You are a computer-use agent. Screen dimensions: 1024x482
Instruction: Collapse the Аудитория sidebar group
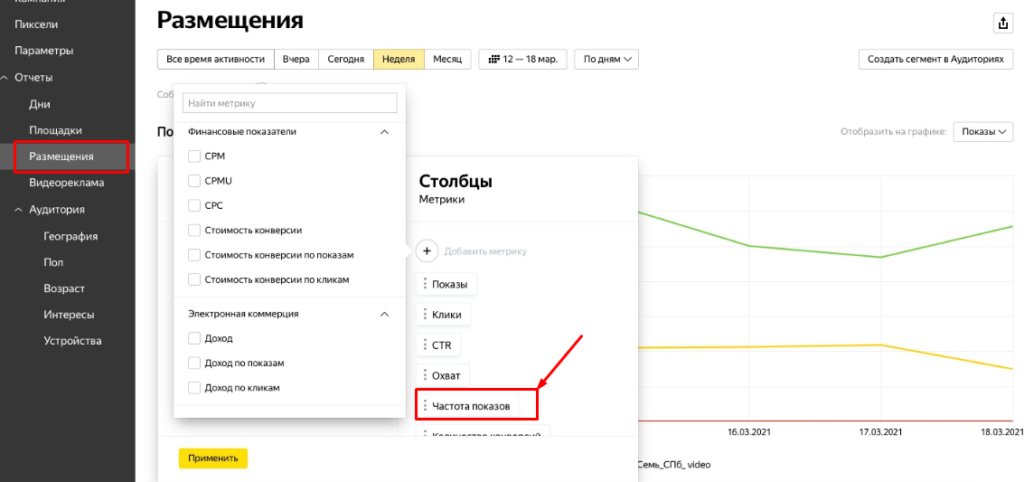coord(19,210)
